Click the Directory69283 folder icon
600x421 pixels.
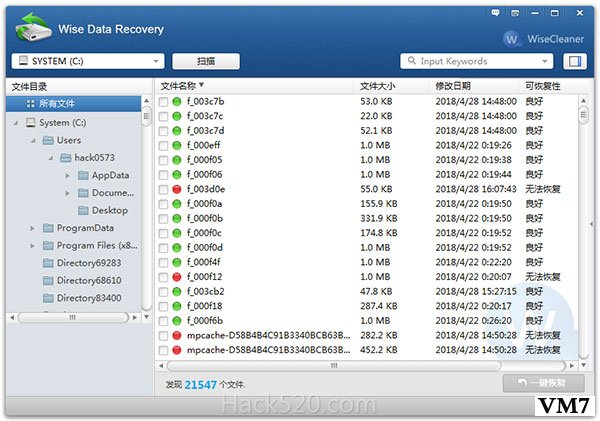(x=48, y=263)
